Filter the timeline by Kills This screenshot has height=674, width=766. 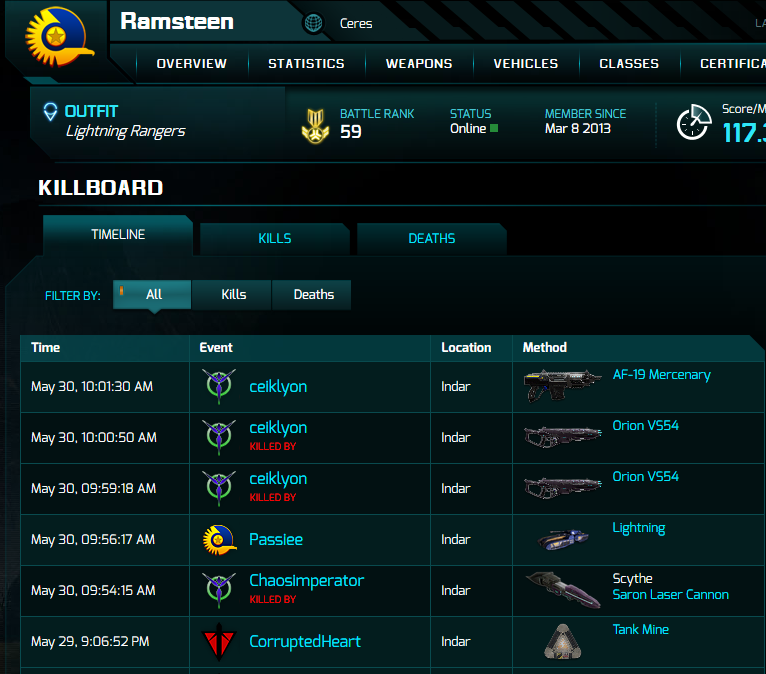tap(233, 294)
